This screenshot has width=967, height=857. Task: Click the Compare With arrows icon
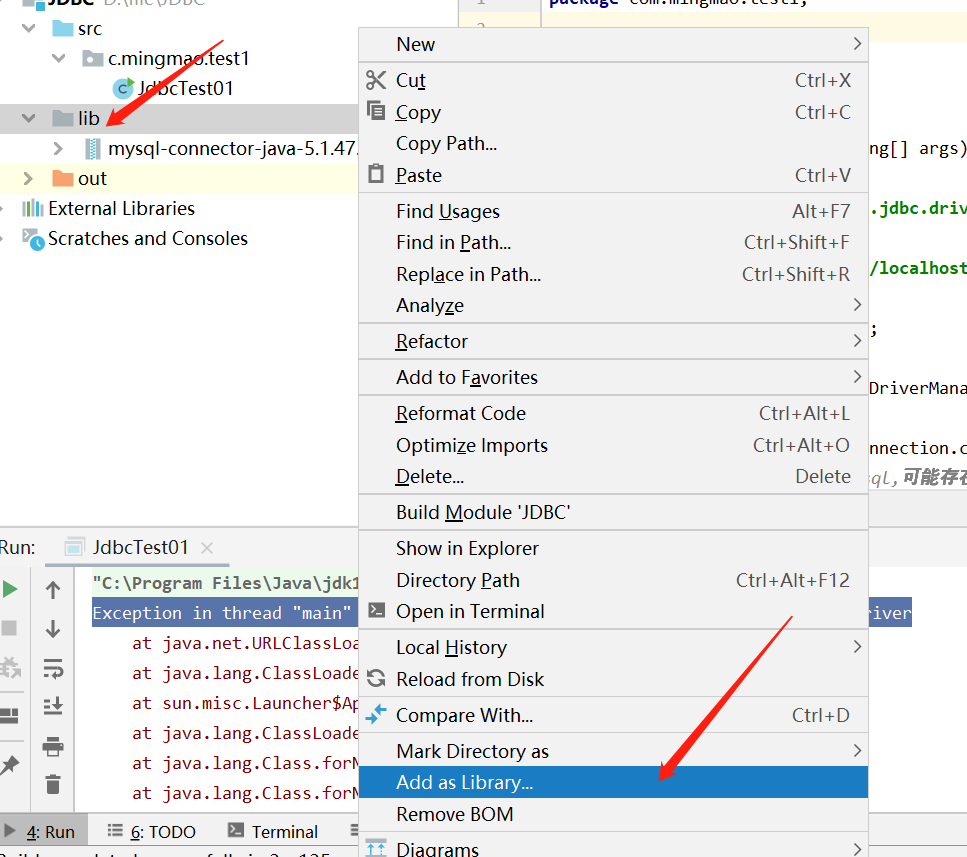point(376,714)
